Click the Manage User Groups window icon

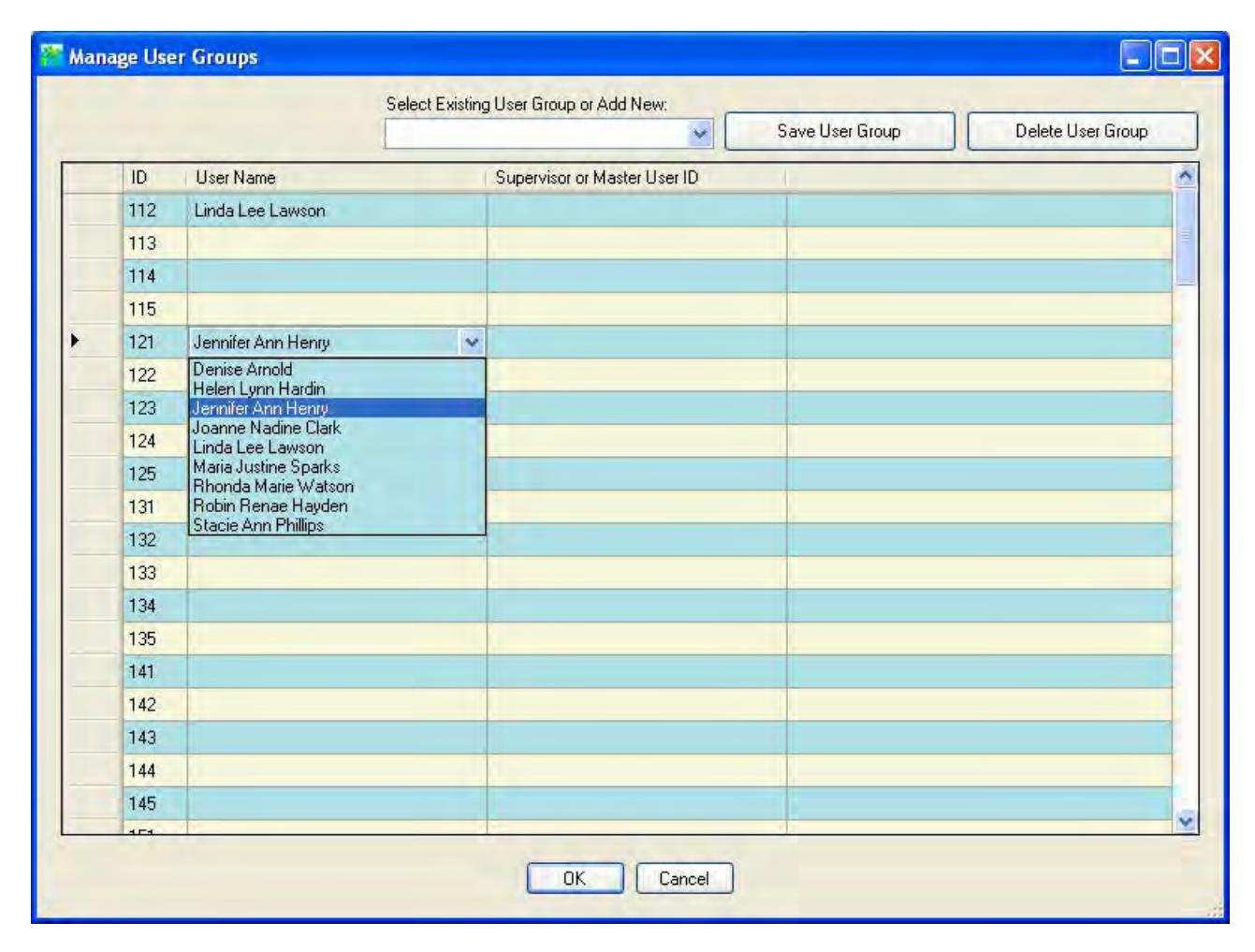click(x=51, y=56)
